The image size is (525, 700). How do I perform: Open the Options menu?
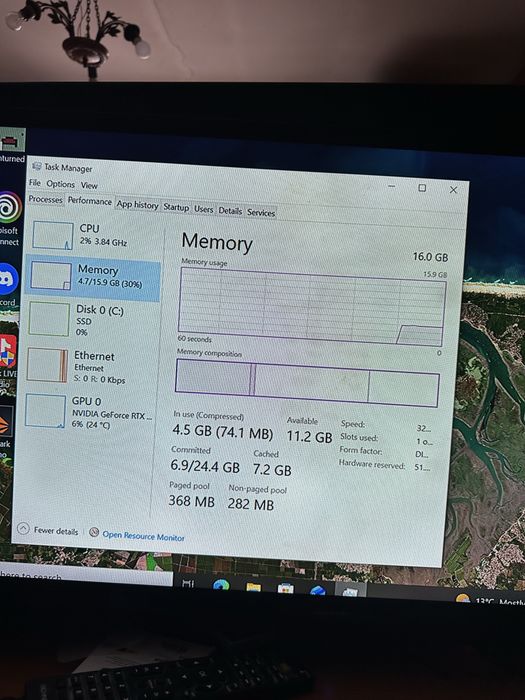tap(60, 184)
